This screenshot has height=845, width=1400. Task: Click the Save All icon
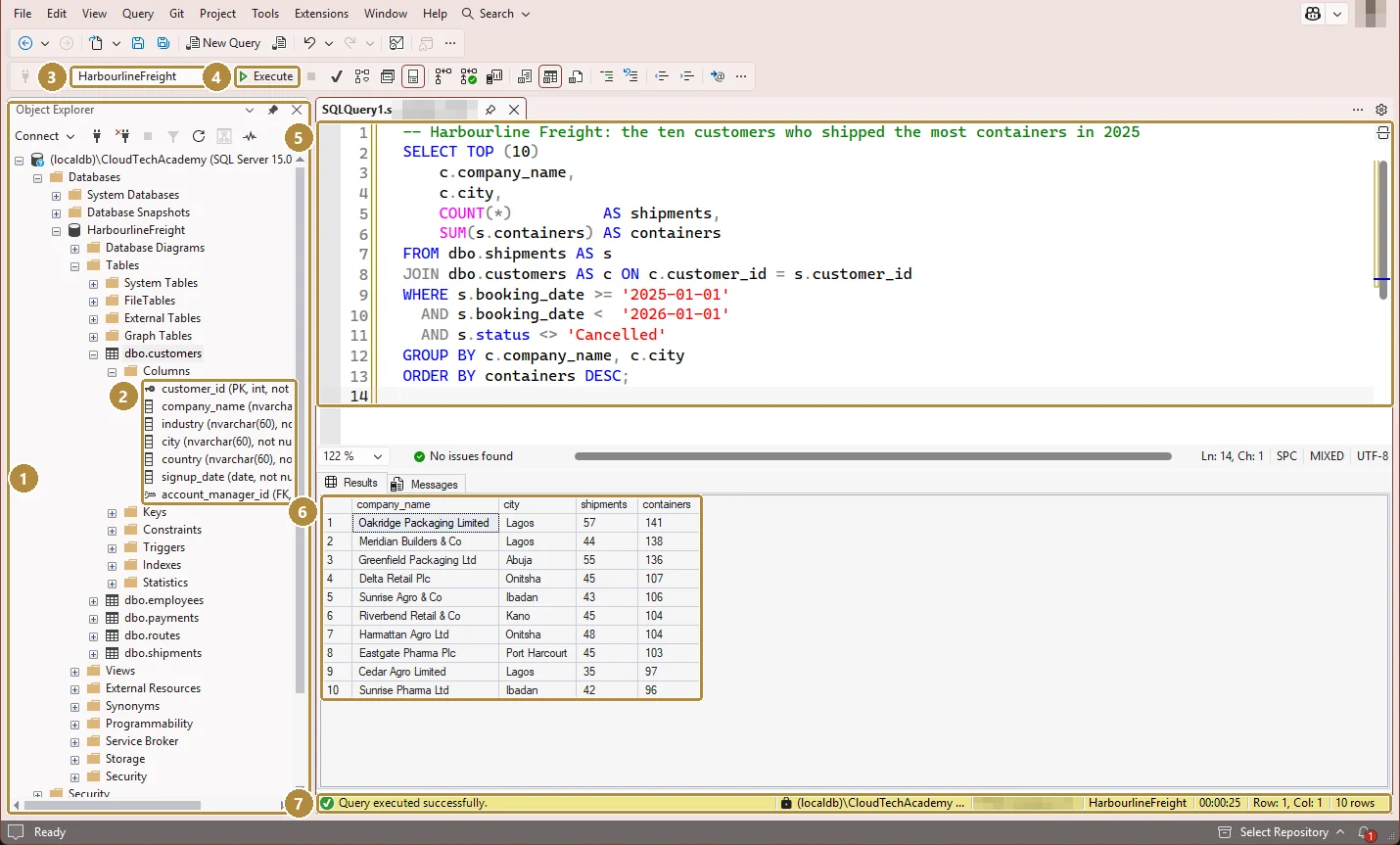163,43
